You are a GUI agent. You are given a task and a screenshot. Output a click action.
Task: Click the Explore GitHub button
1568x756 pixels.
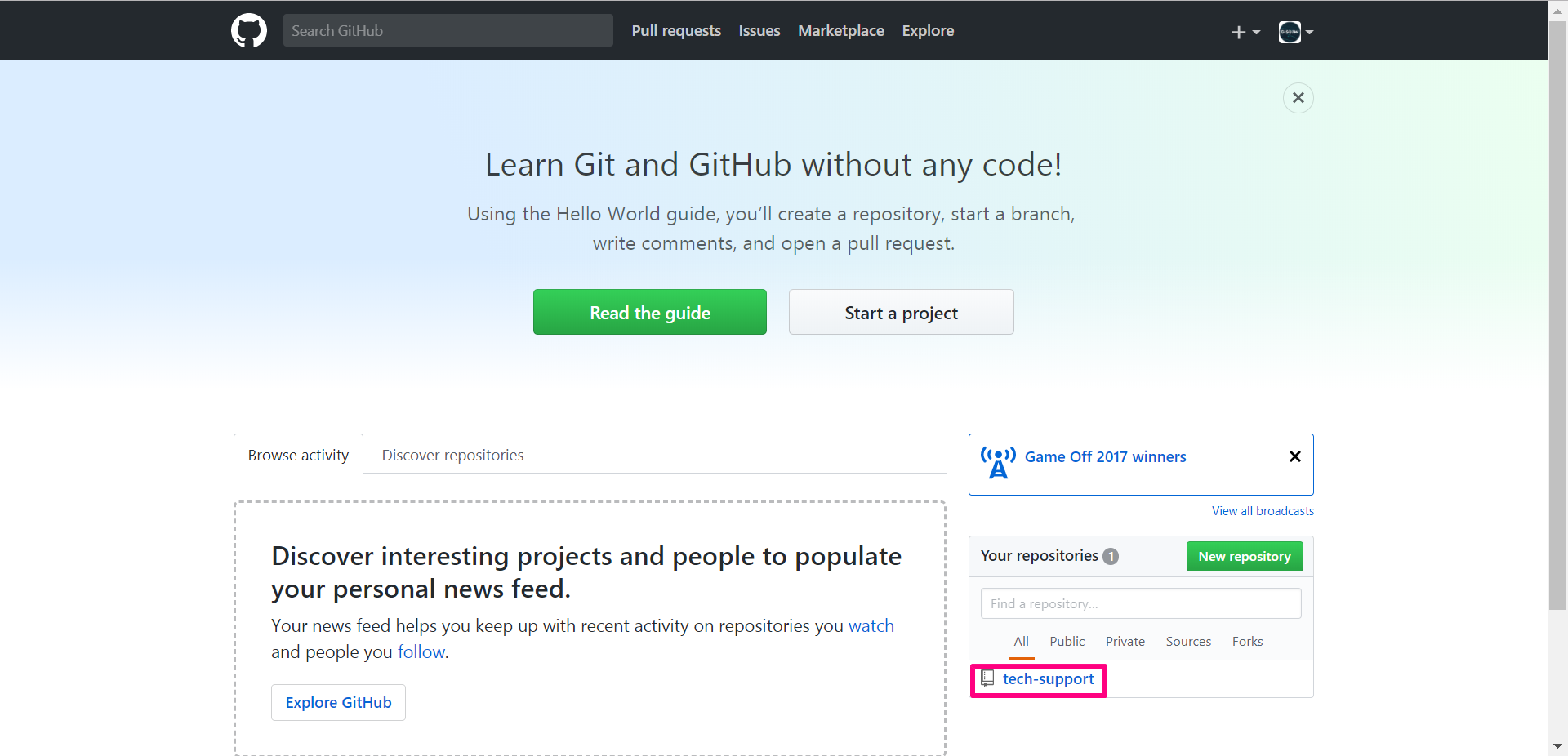339,702
